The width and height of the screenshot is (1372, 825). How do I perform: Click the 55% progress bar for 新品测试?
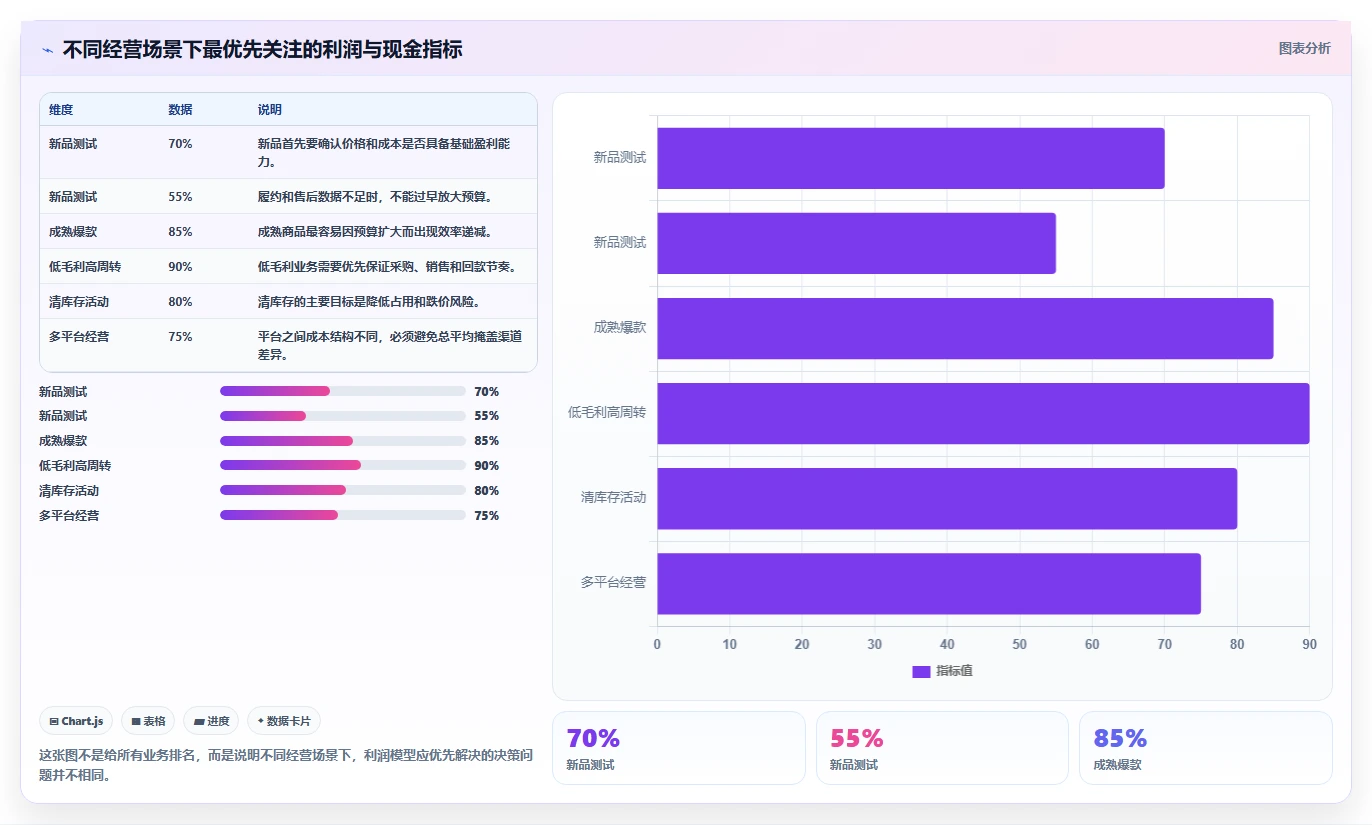point(343,416)
